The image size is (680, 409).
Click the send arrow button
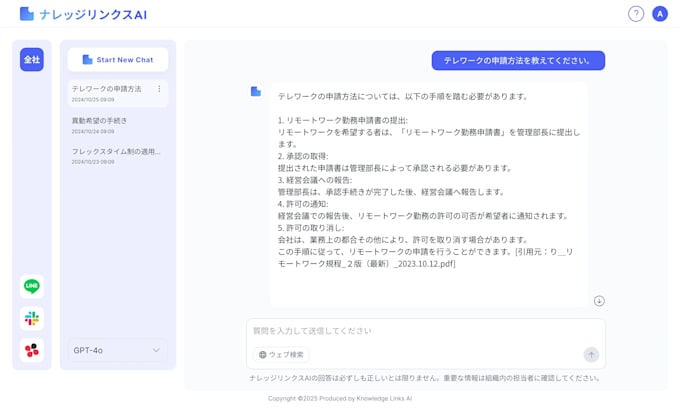coord(591,354)
